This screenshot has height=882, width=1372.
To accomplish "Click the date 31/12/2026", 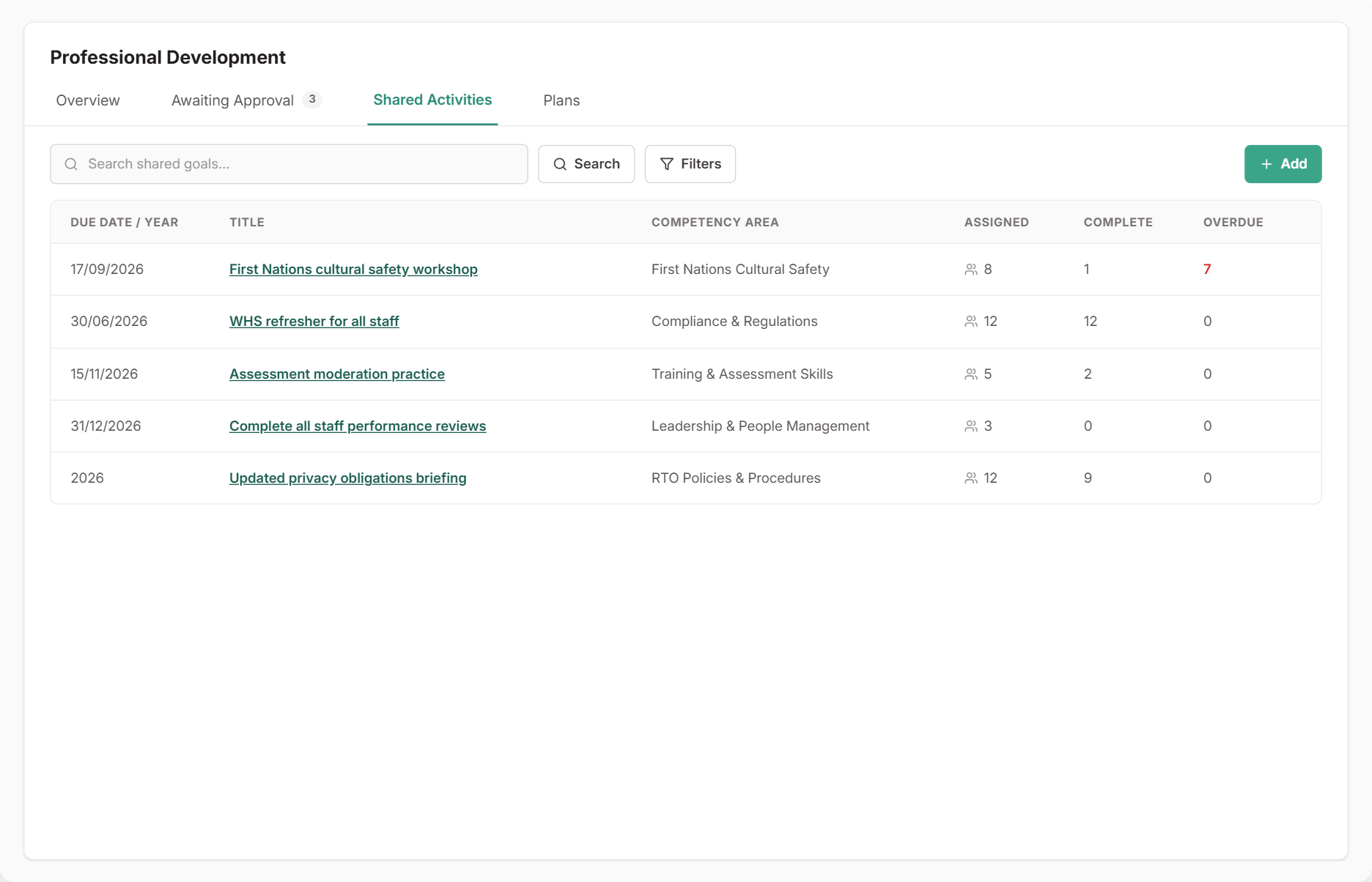I will (106, 426).
